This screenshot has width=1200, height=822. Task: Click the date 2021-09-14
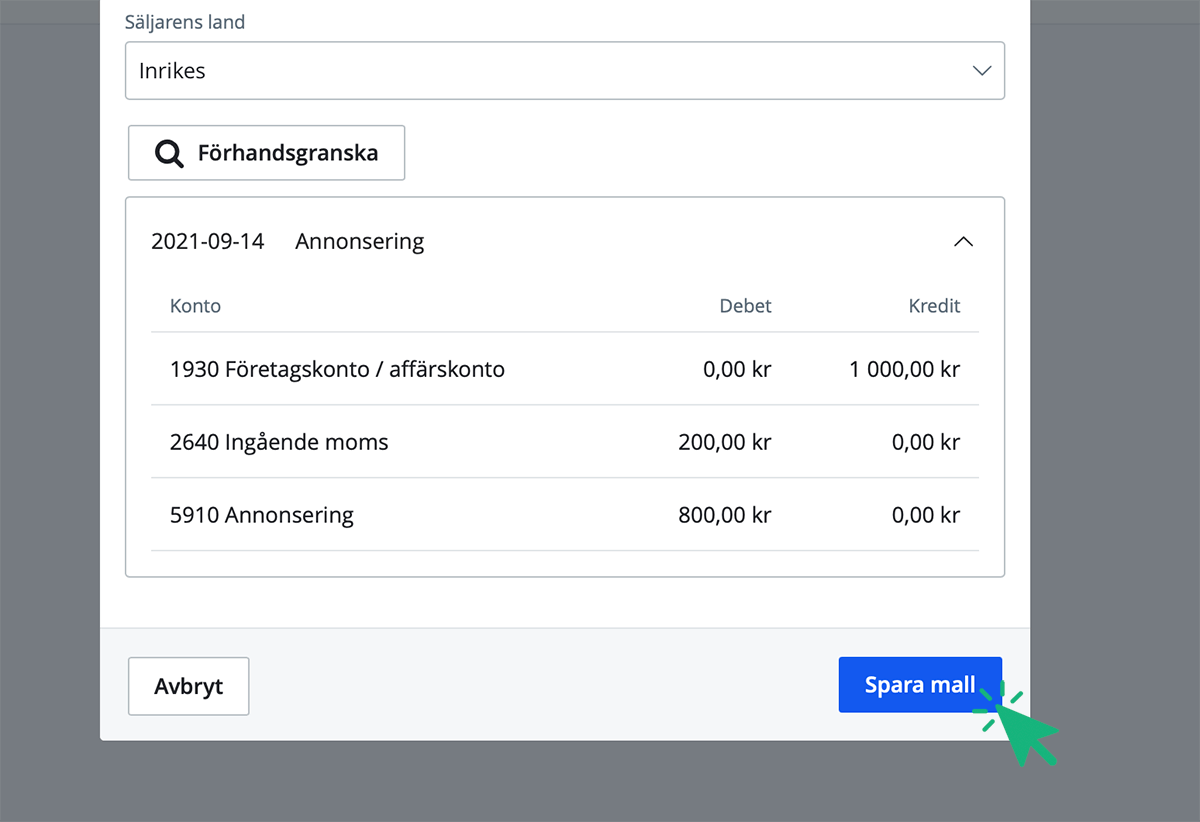point(207,241)
